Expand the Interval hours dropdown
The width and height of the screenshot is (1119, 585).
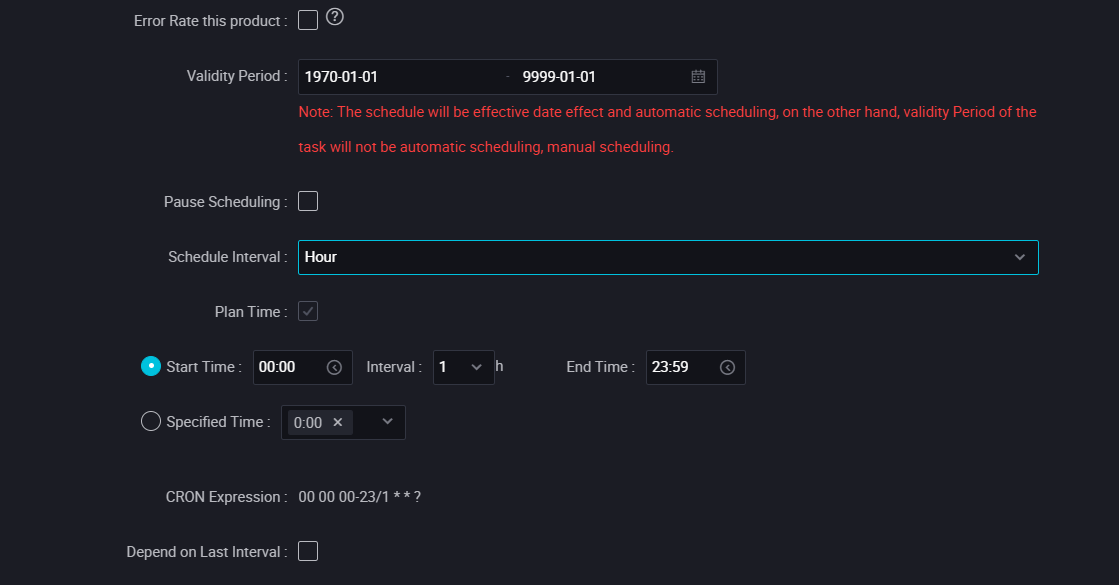coord(464,367)
